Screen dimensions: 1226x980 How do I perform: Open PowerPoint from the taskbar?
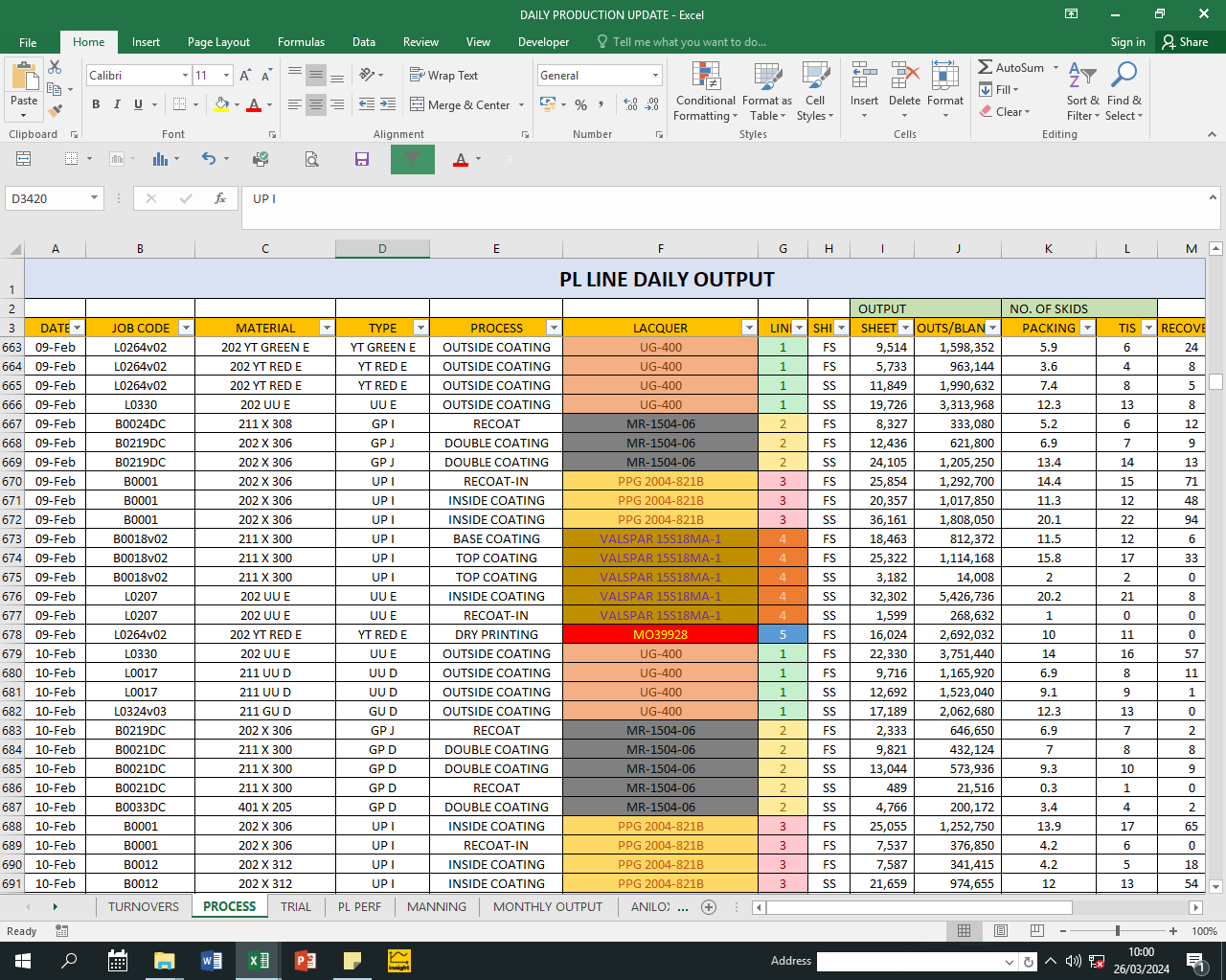tap(305, 960)
